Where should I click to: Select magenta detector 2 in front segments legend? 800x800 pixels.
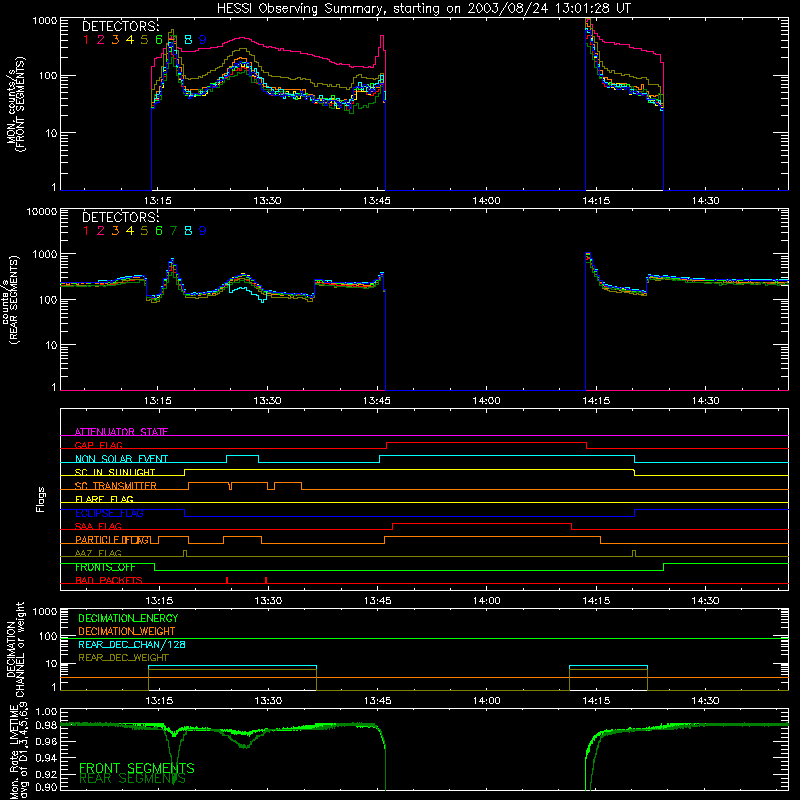[x=101, y=40]
